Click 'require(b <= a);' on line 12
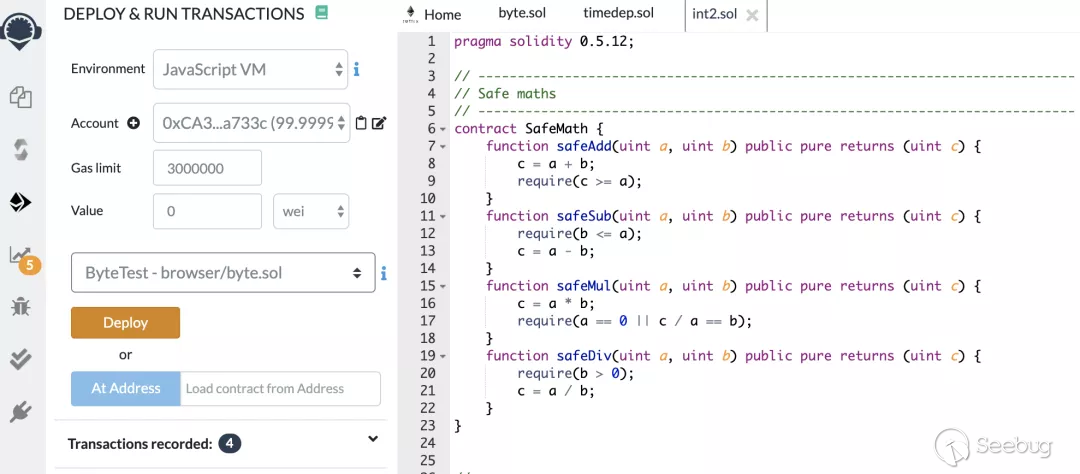 pyautogui.click(x=579, y=234)
